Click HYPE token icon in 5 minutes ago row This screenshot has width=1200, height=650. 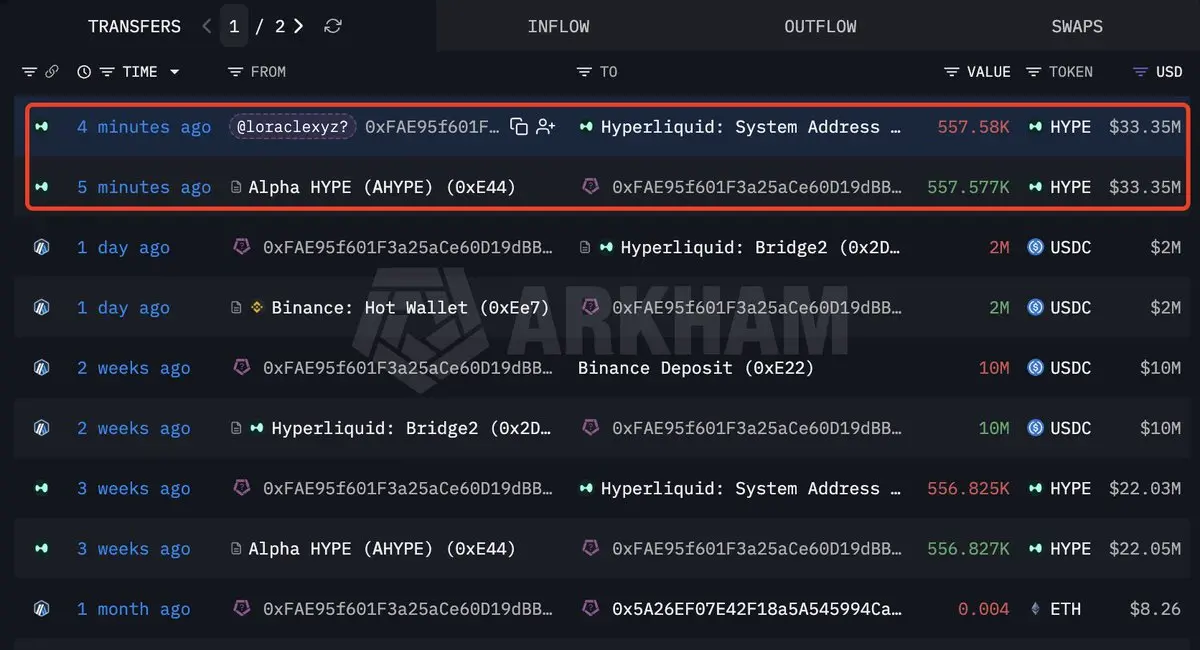click(1035, 187)
